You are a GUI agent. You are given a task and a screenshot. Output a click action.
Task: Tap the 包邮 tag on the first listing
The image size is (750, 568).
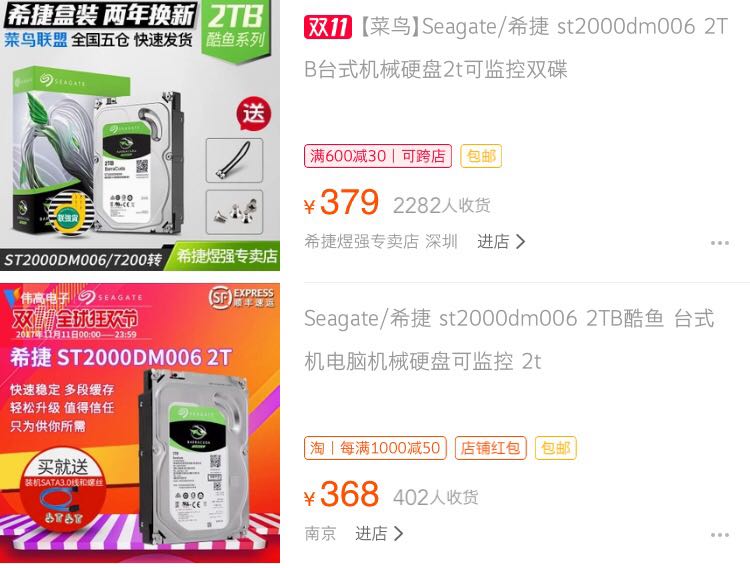(x=481, y=156)
